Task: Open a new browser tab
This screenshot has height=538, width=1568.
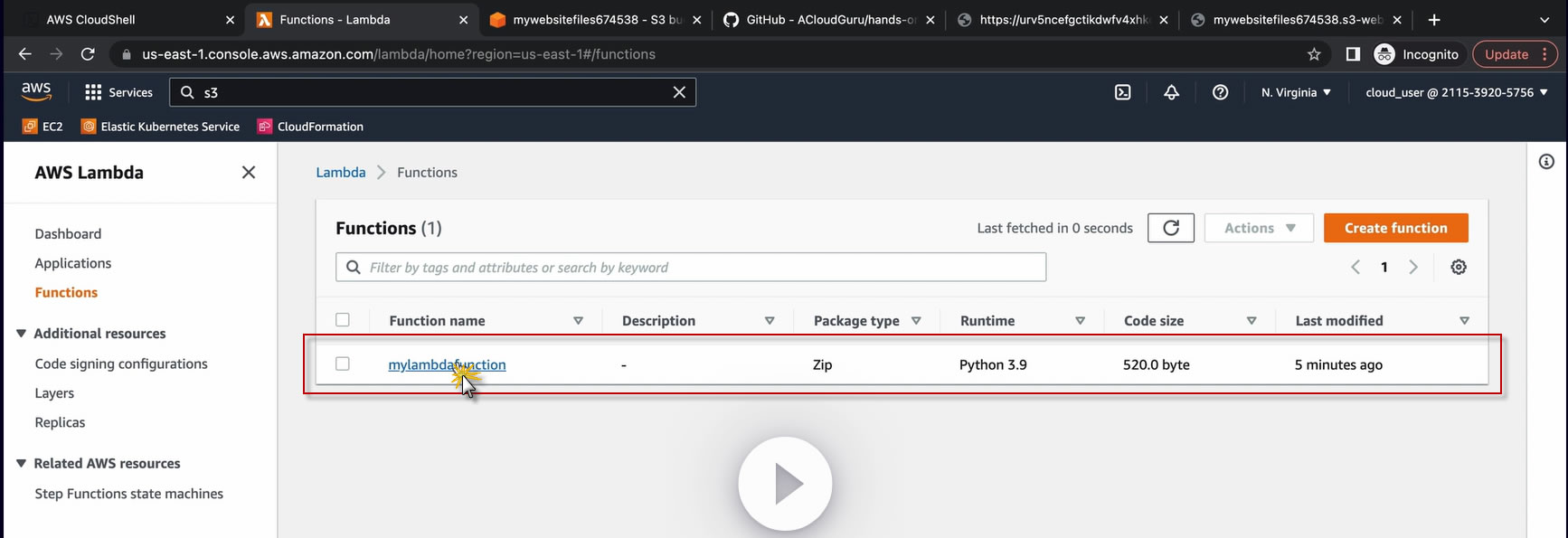Action: click(x=1434, y=20)
